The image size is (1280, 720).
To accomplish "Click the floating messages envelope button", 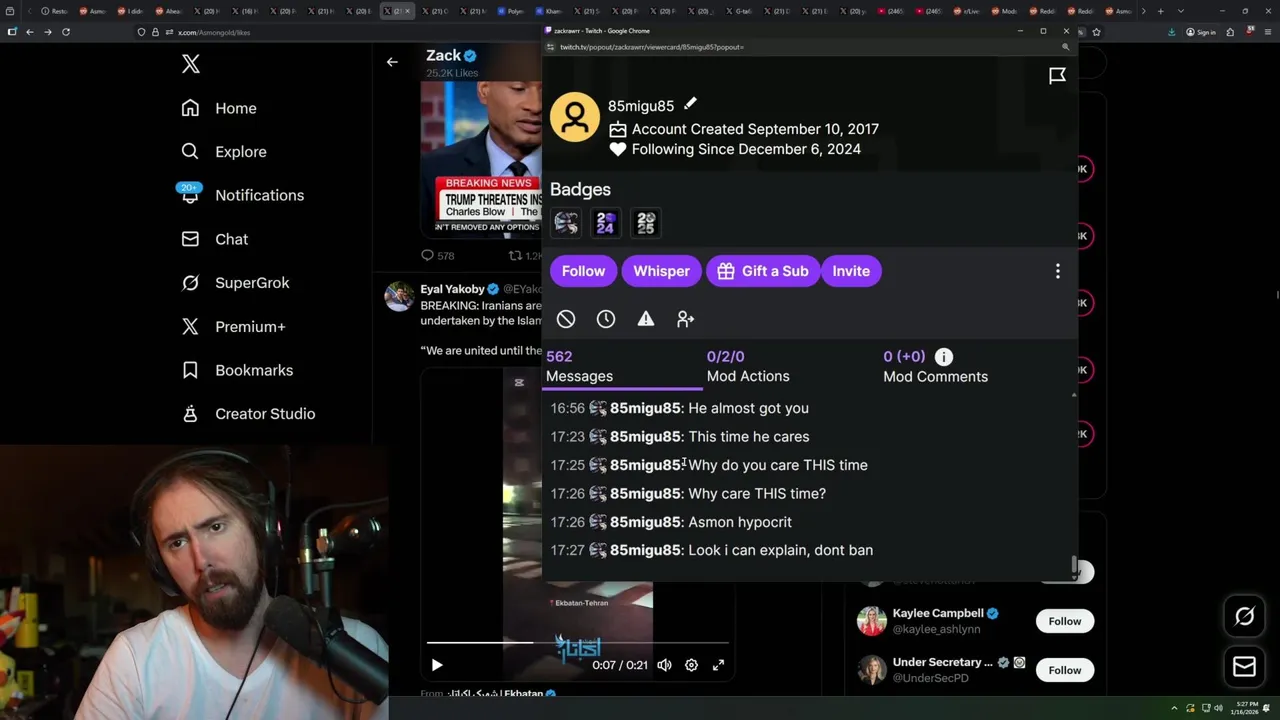I will click(1244, 667).
